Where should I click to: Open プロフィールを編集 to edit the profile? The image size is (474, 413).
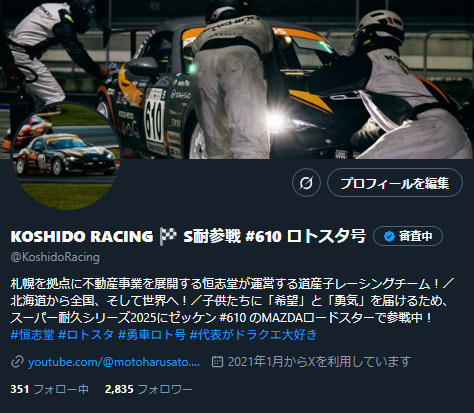click(x=395, y=183)
